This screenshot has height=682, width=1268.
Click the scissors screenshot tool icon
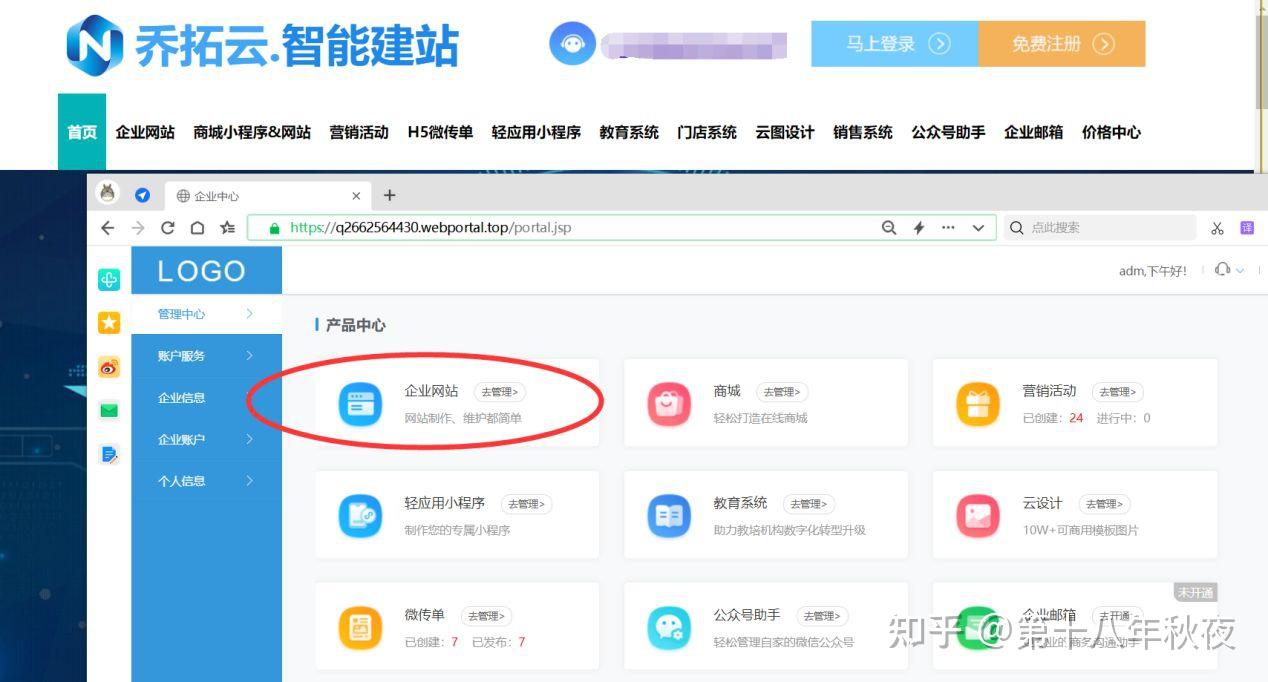tap(1217, 228)
